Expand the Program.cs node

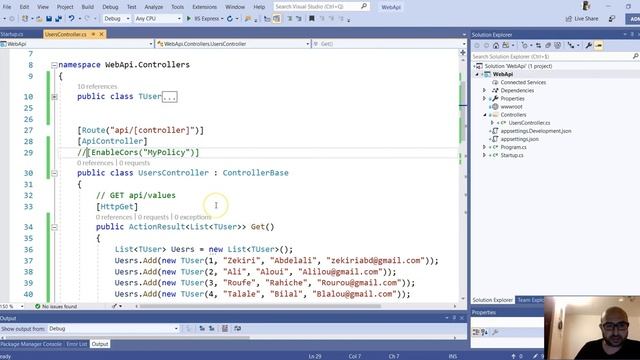(484, 147)
